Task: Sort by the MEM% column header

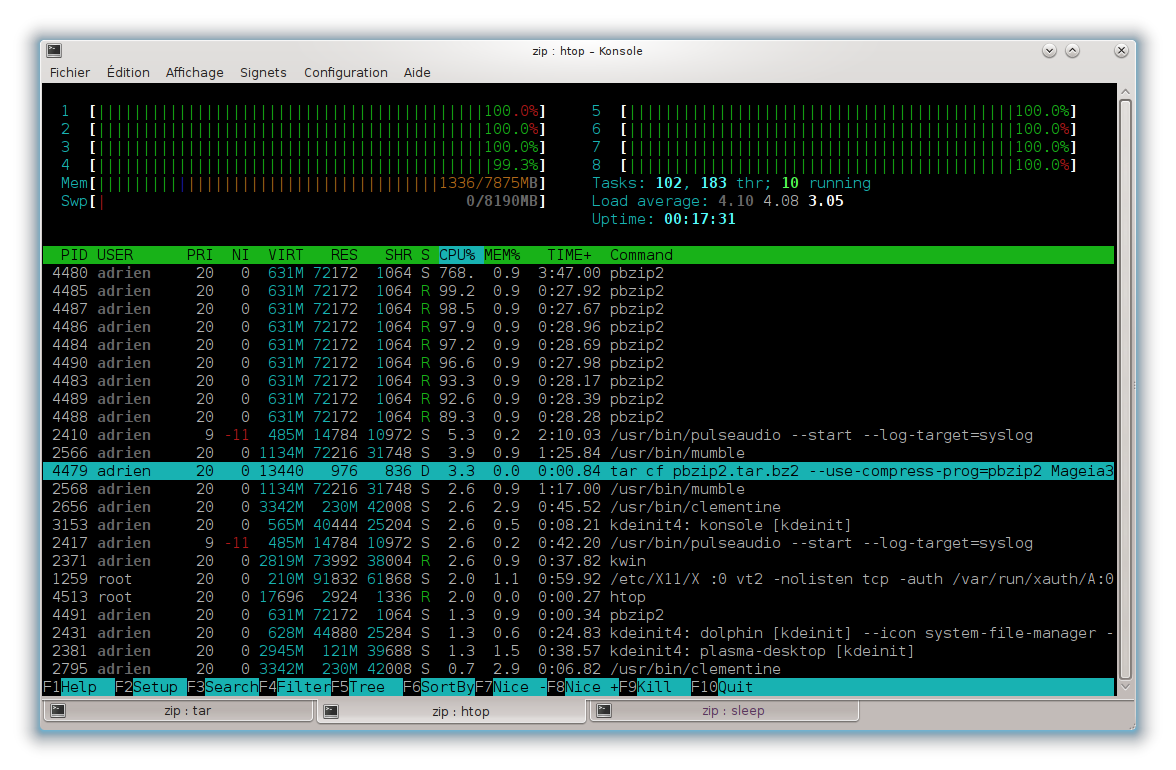Action: (502, 255)
